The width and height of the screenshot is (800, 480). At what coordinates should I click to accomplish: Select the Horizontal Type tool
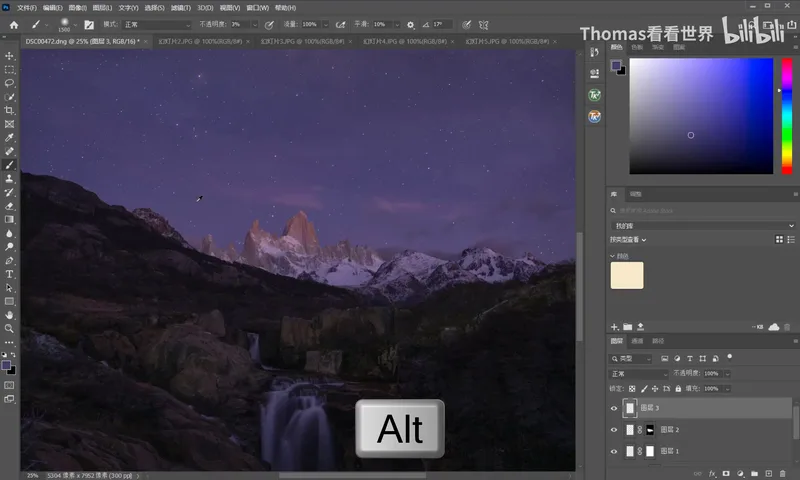[x=9, y=274]
